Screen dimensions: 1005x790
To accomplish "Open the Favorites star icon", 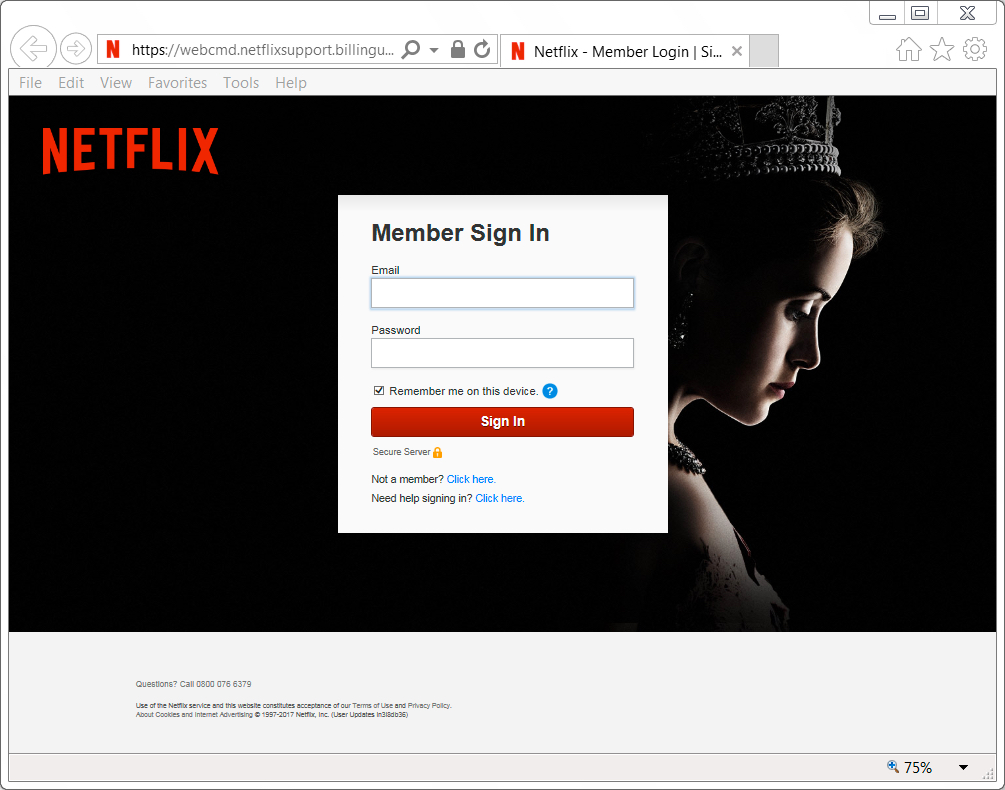I will 942,49.
